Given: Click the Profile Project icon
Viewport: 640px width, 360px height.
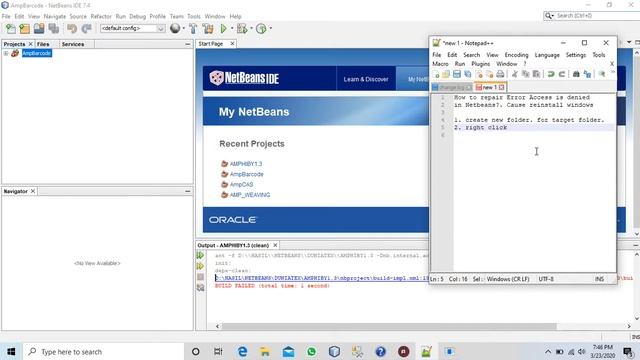Looking at the screenshot, I should click(261, 29).
